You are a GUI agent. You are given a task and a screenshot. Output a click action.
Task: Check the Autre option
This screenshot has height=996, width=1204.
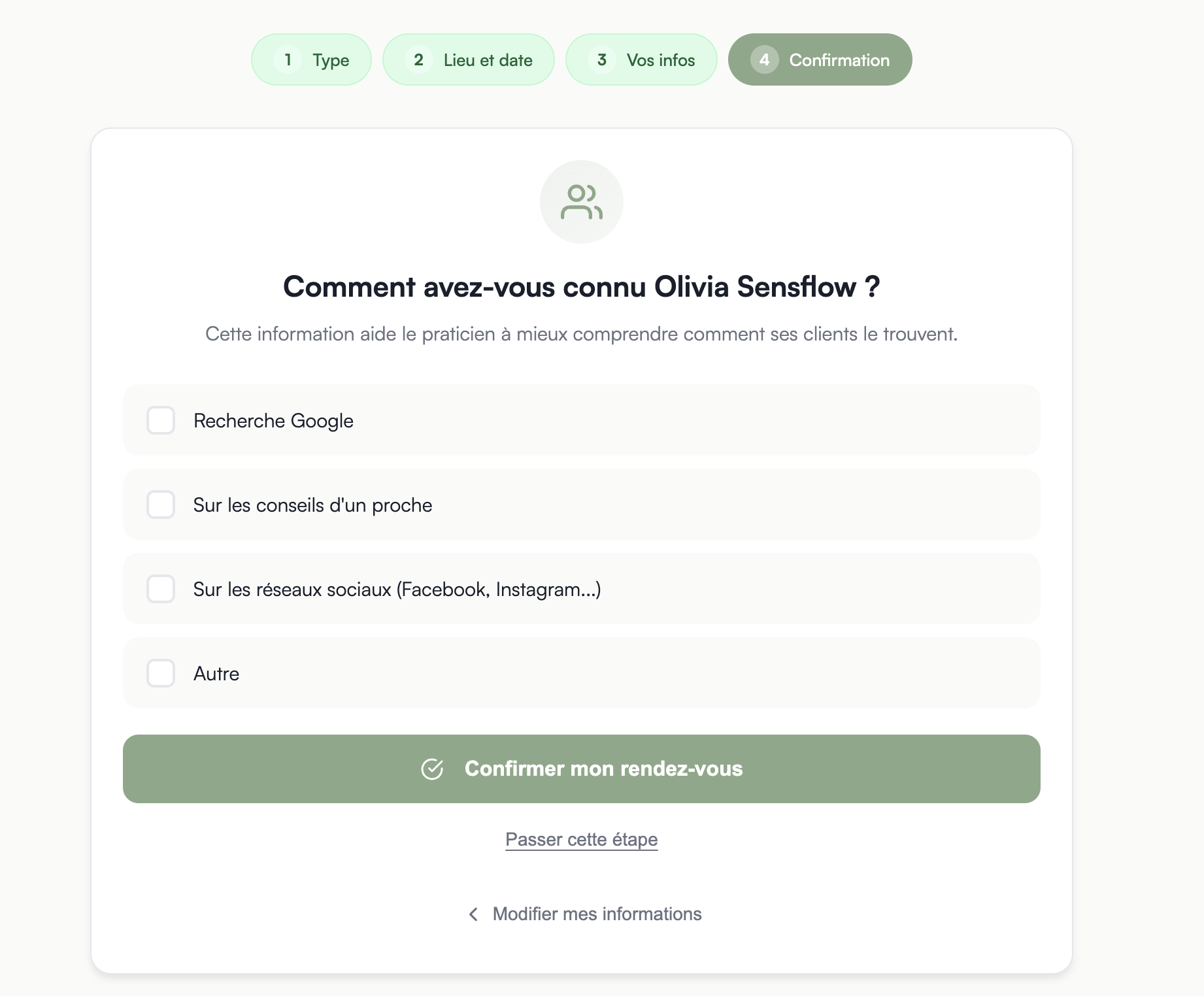tap(160, 673)
